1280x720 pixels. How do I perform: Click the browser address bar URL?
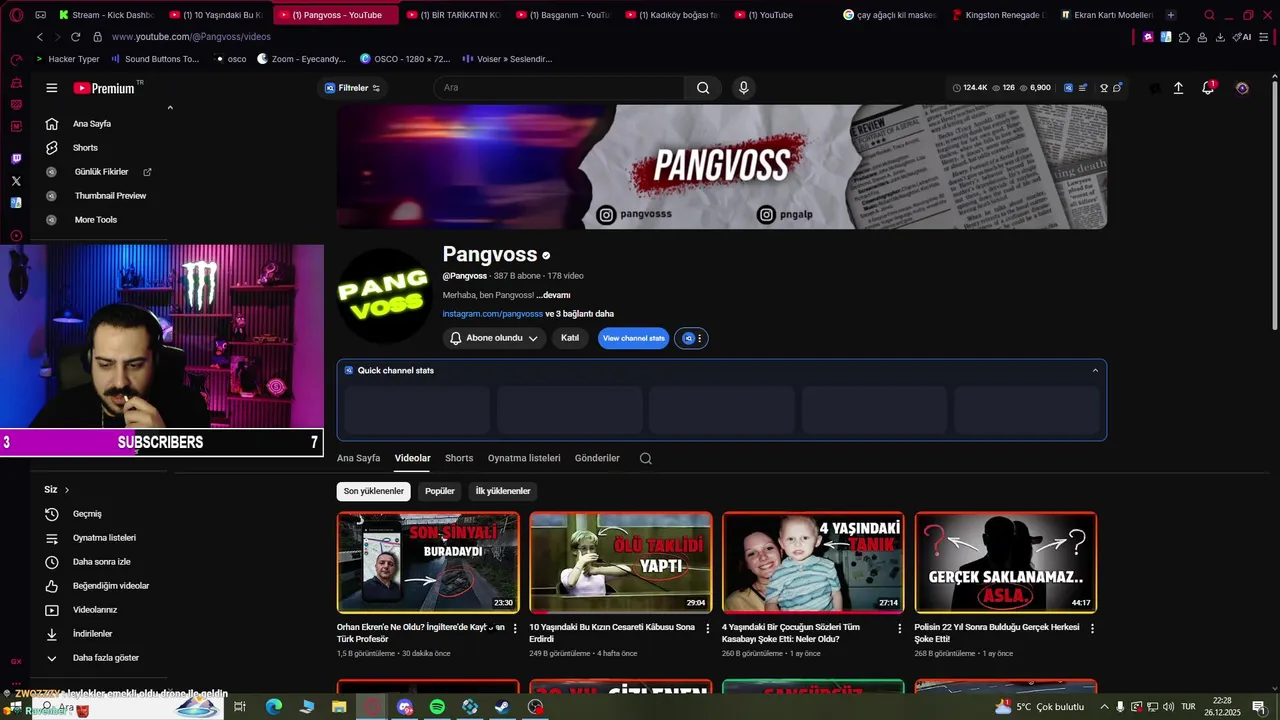click(x=191, y=37)
